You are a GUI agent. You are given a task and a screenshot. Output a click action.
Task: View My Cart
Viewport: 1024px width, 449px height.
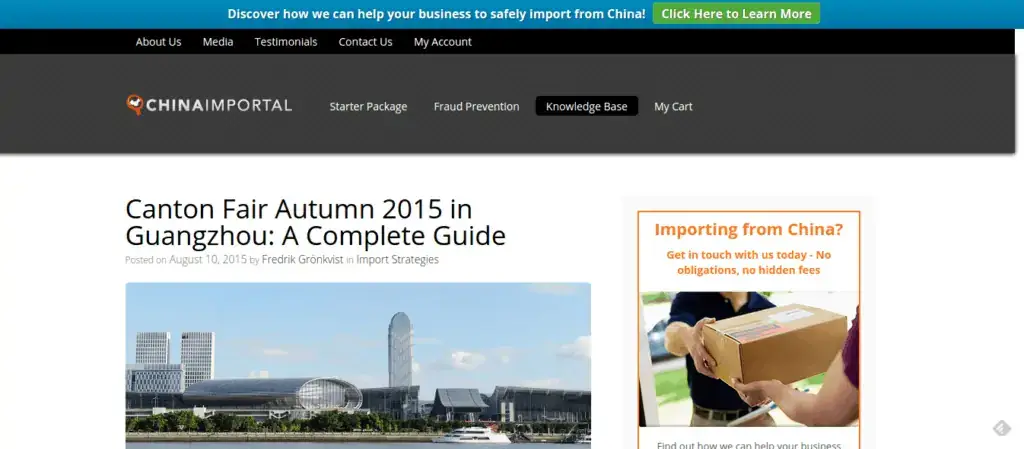coord(673,107)
